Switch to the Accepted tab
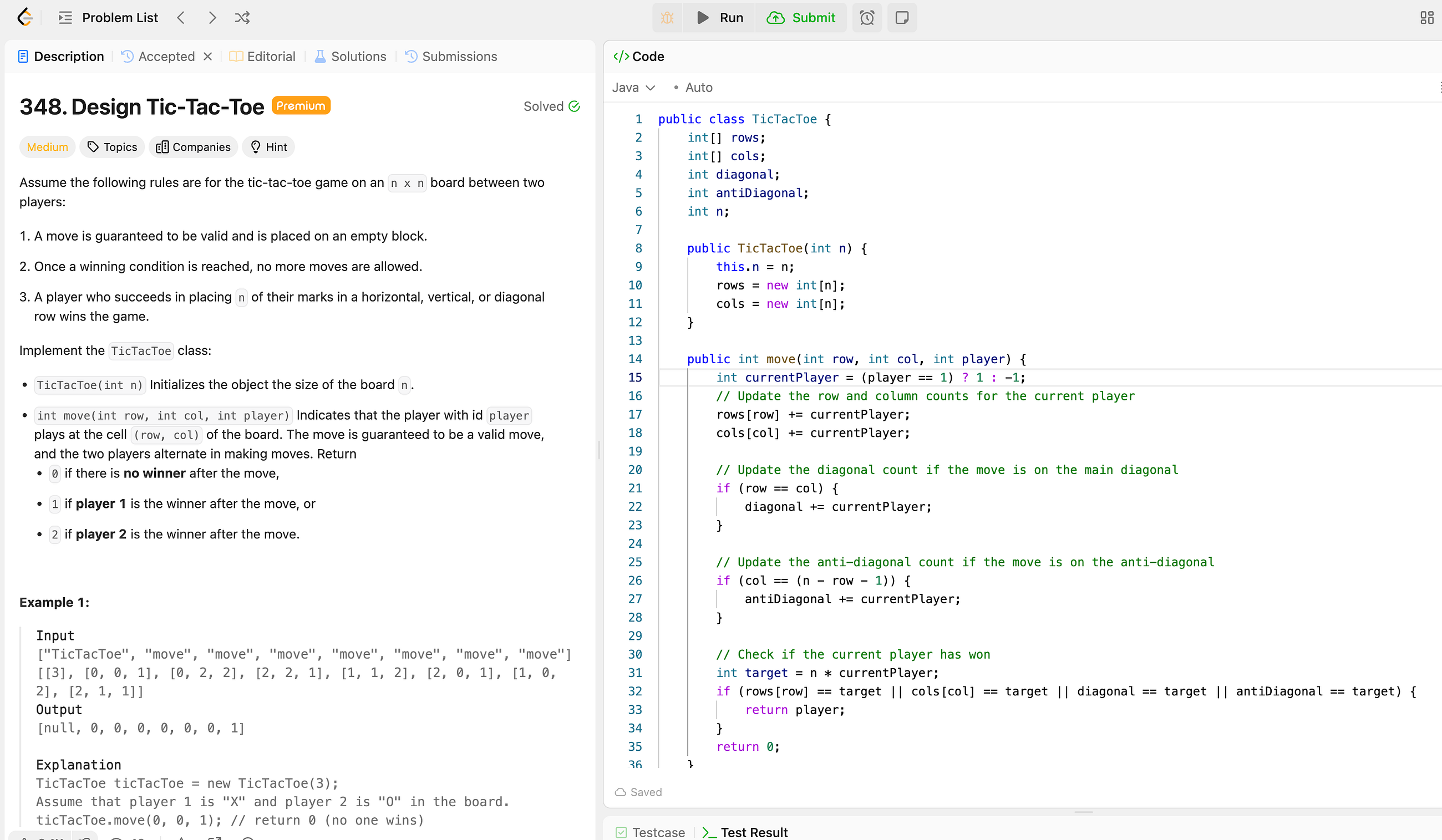Screen dimensions: 1442x840 pyautogui.click(x=159, y=56)
